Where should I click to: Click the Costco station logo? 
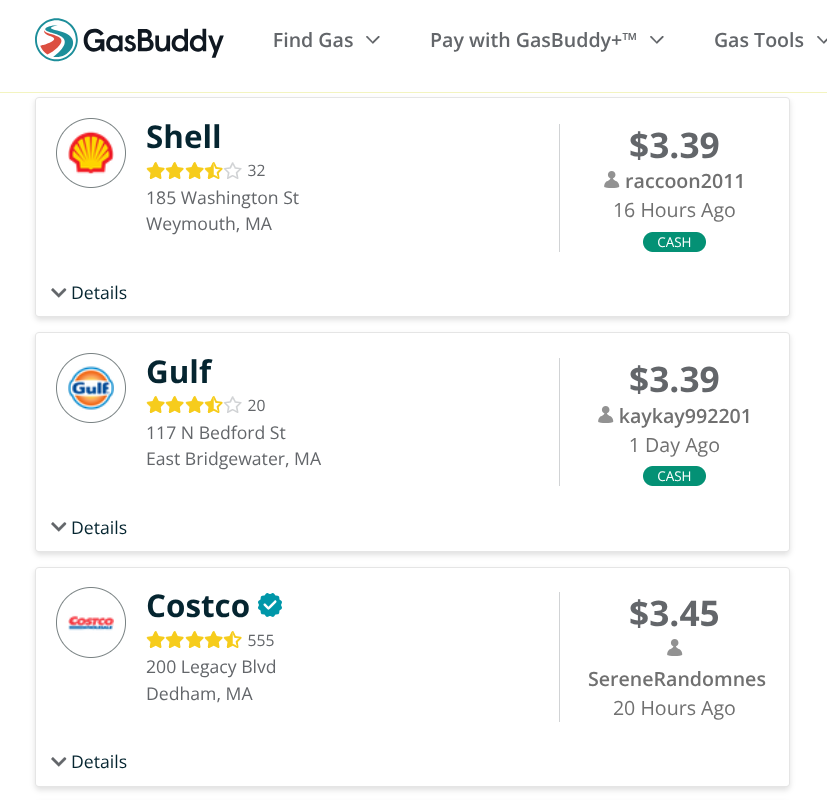[x=91, y=622]
